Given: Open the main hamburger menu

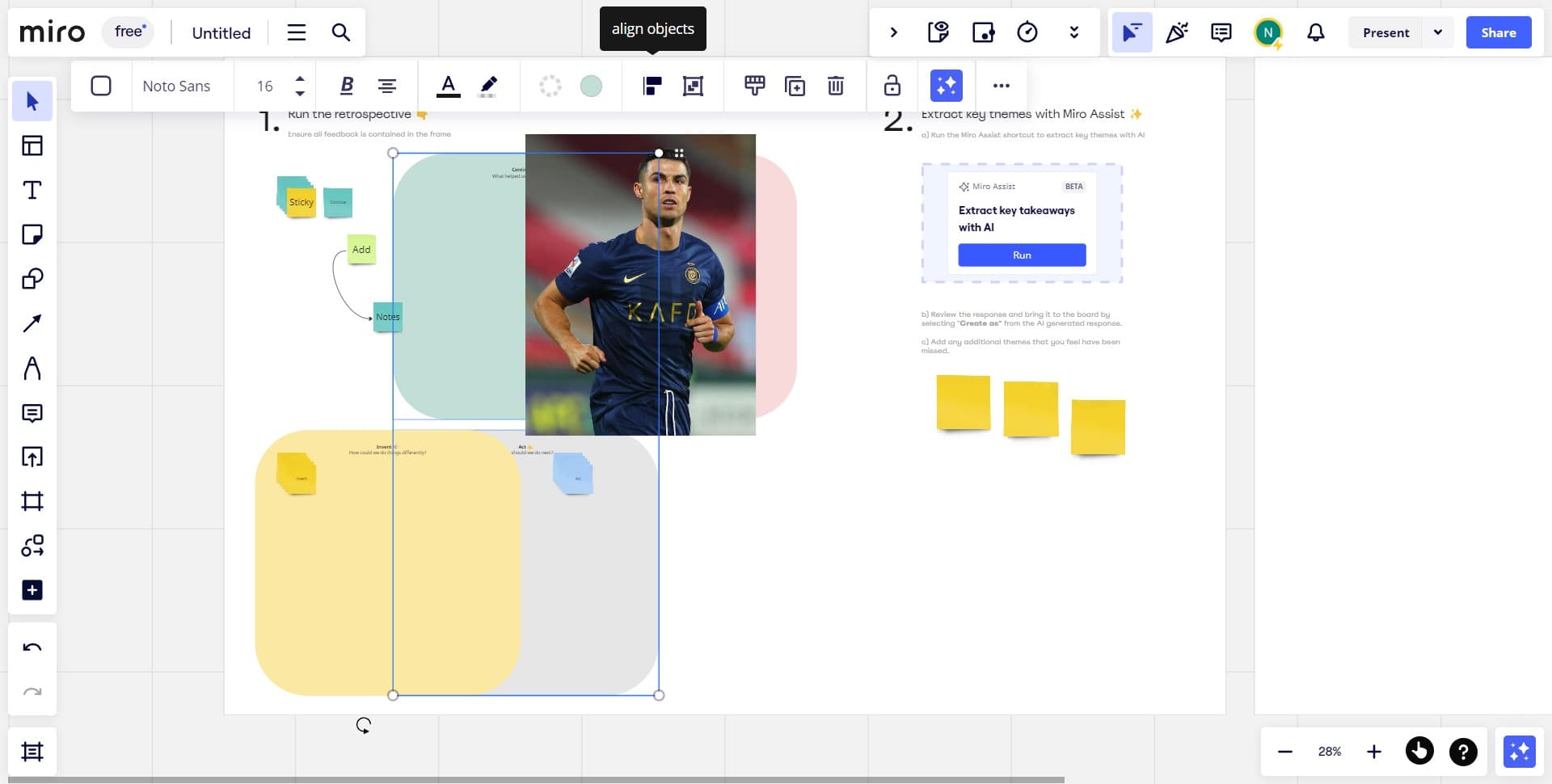Looking at the screenshot, I should click(297, 32).
